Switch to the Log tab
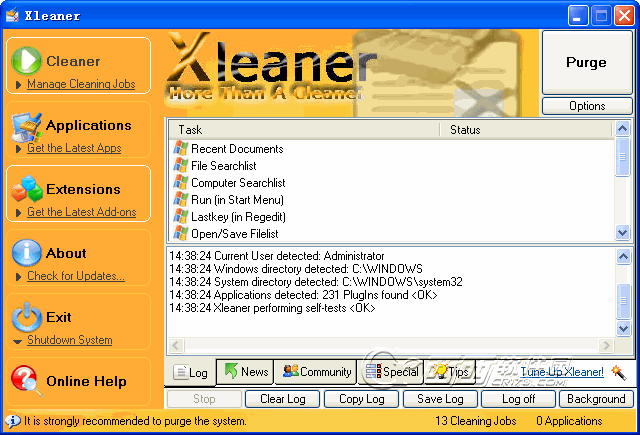This screenshot has width=640, height=435. click(190, 372)
